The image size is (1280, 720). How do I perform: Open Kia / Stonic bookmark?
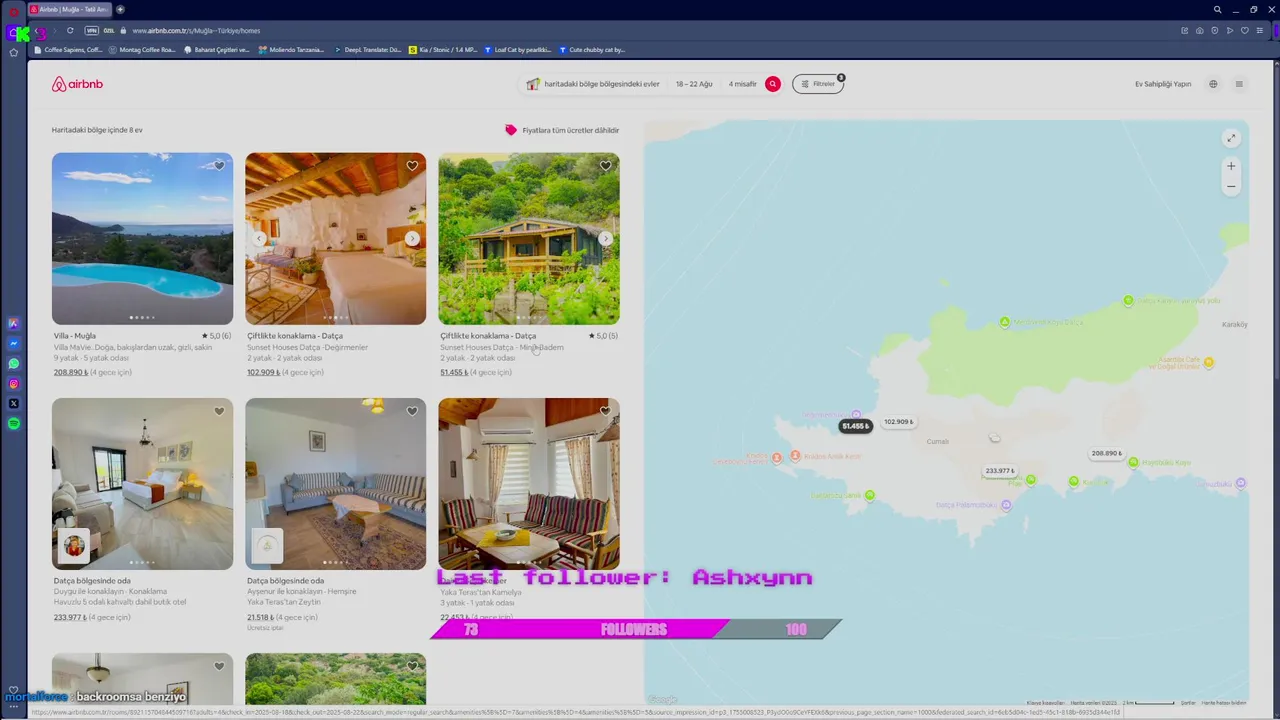click(x=443, y=49)
